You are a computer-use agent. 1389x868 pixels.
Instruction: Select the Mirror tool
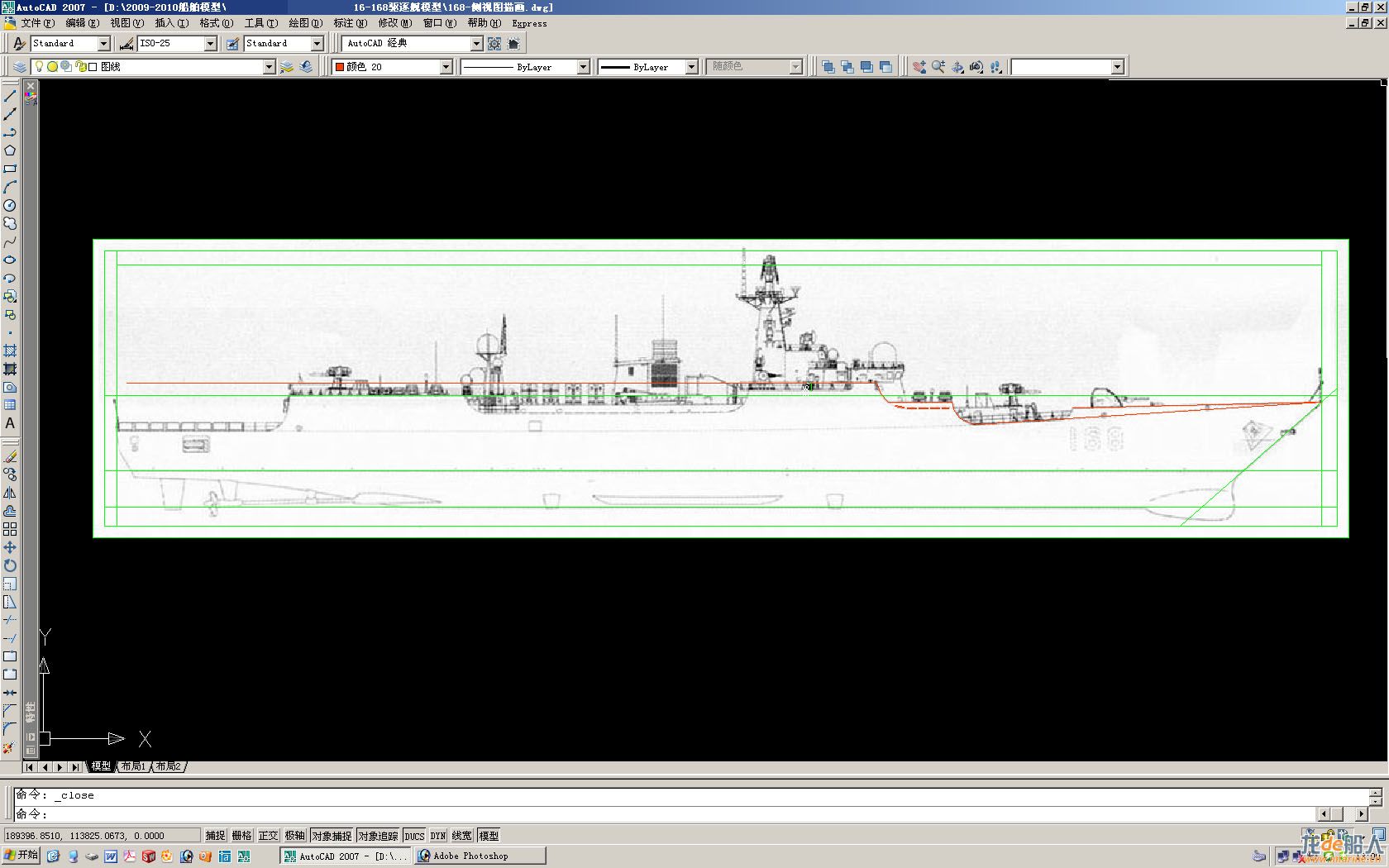10,493
